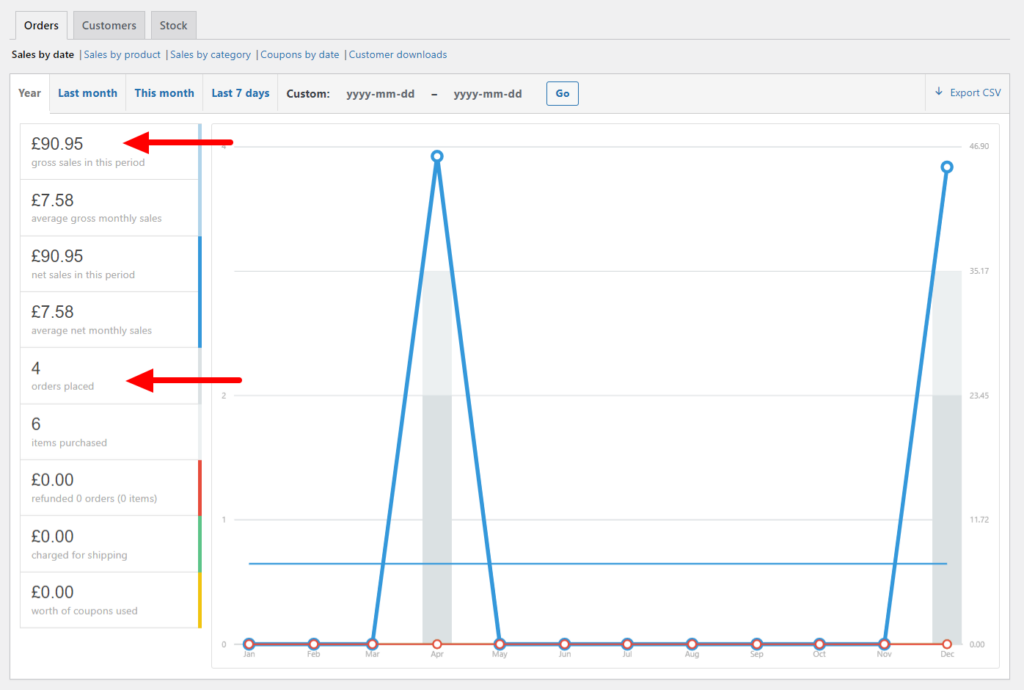This screenshot has height=690, width=1024.
Task: Click the April data point on chart
Action: point(437,157)
